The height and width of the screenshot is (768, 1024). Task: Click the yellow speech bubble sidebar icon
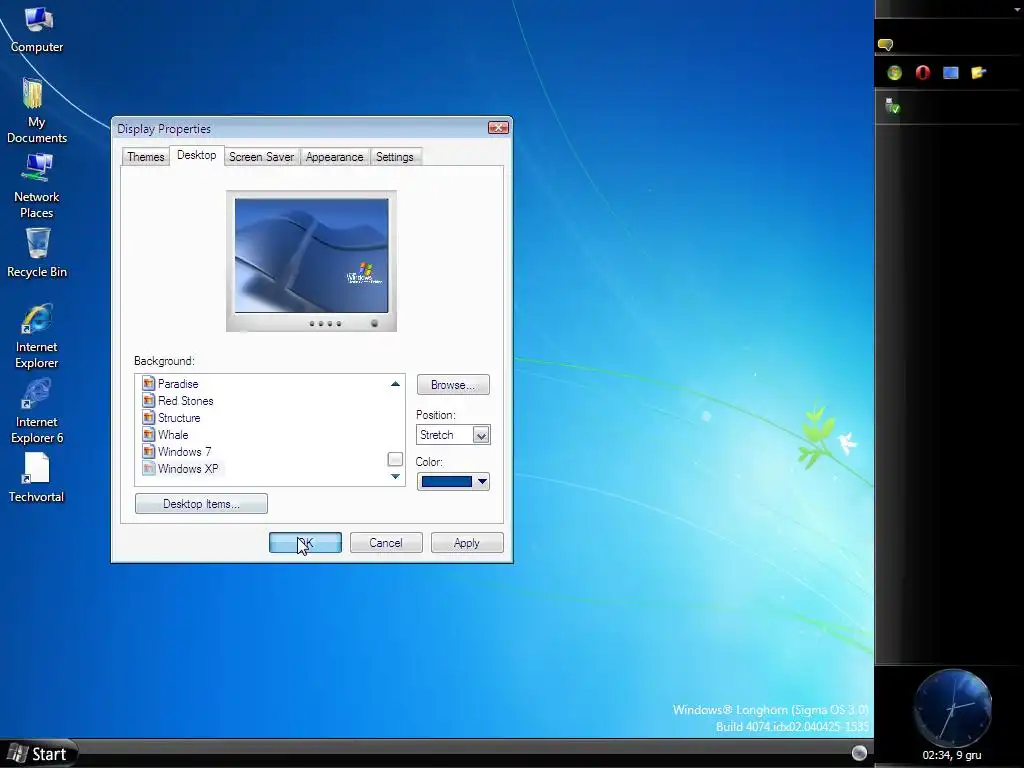click(886, 44)
